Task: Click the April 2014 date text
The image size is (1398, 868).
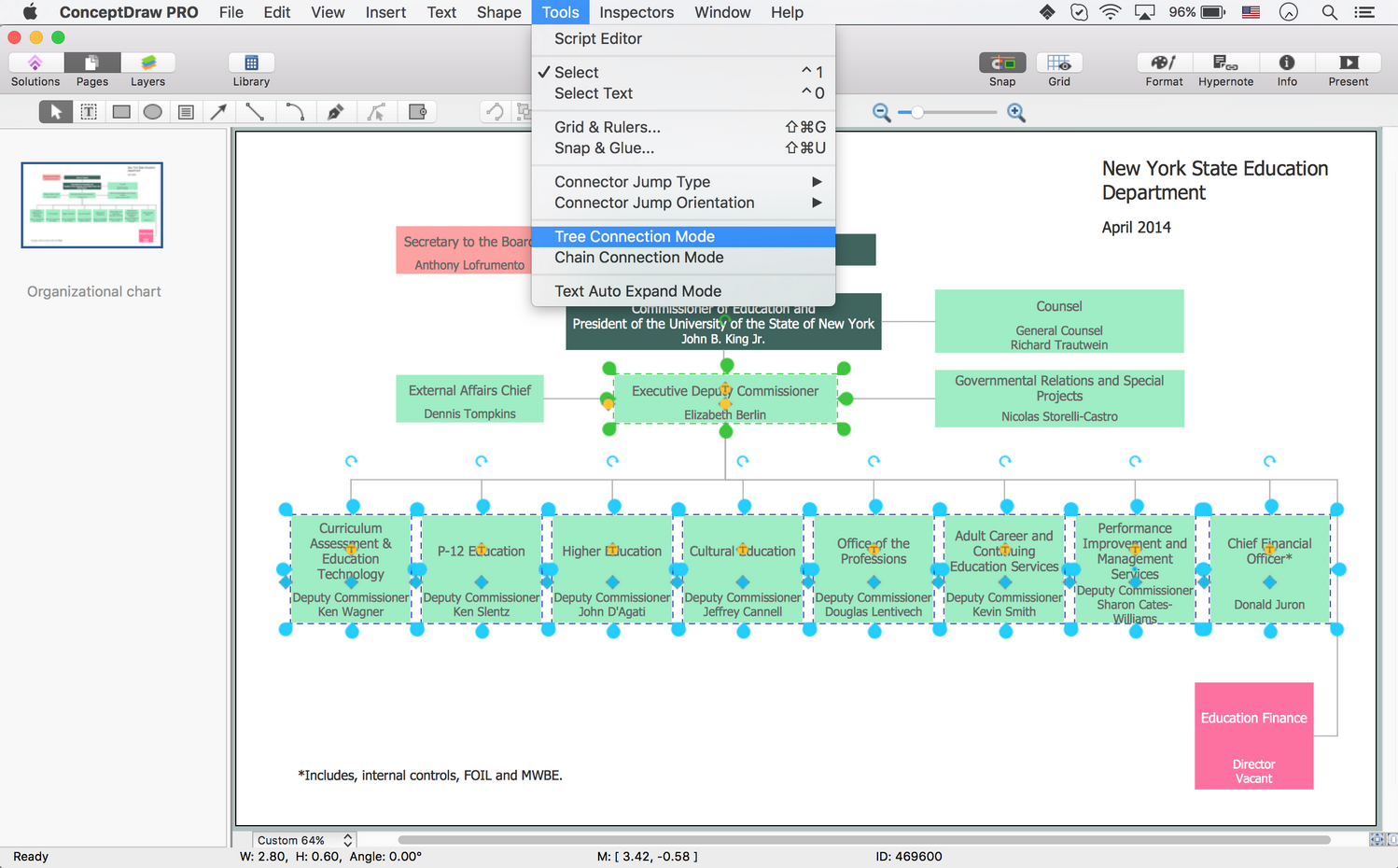Action: [1136, 227]
